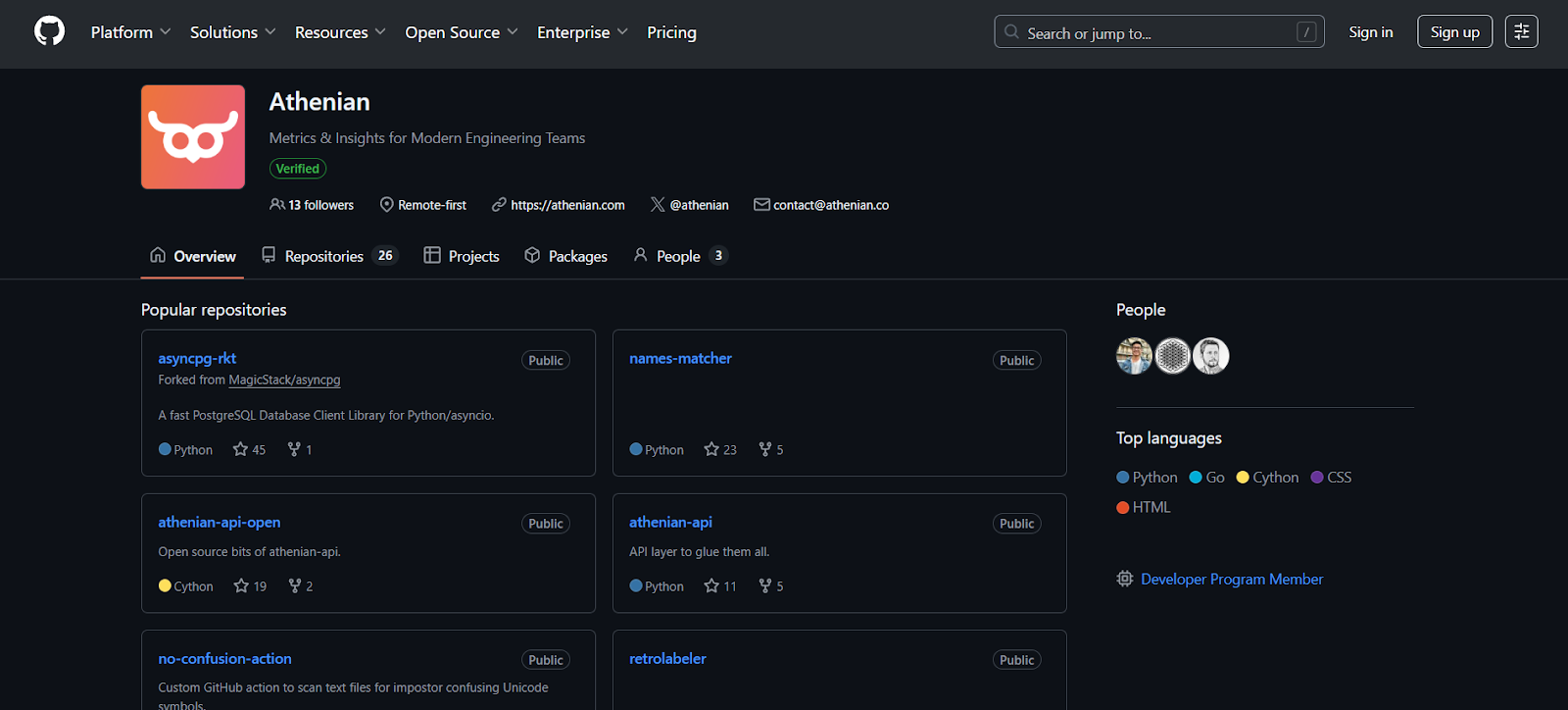Open the https://athenian.com website link

(x=567, y=205)
